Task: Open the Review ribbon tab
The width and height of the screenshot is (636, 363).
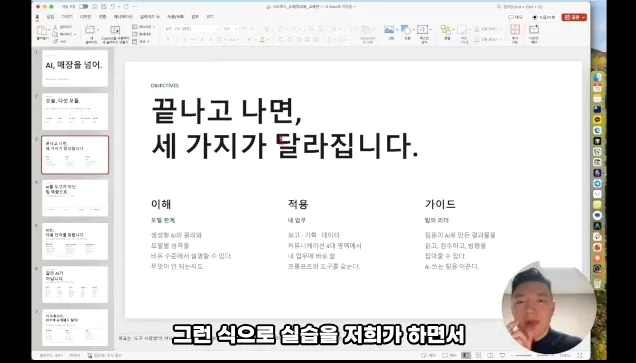Action: coord(195,17)
